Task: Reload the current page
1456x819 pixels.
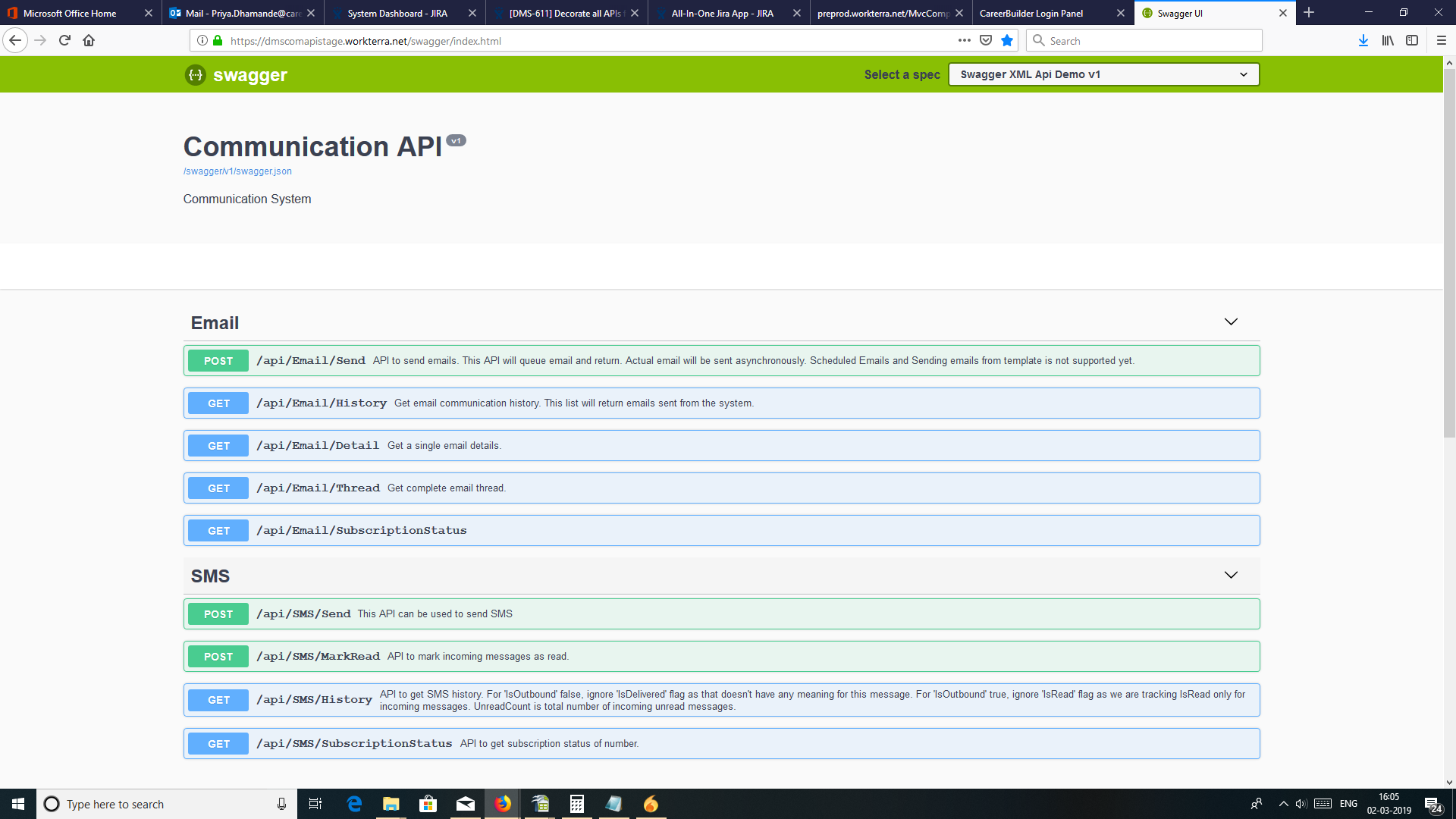Action: (64, 41)
